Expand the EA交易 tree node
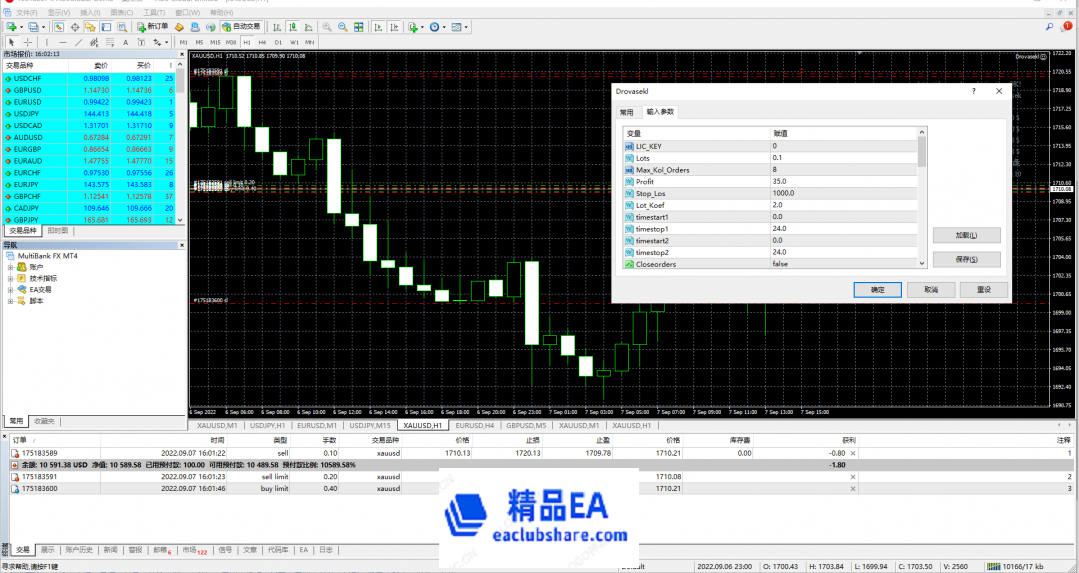This screenshot has width=1079, height=573. (10, 289)
